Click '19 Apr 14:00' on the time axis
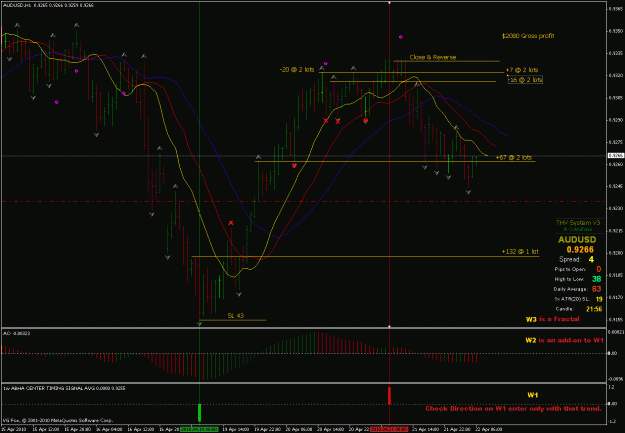 tap(238, 429)
